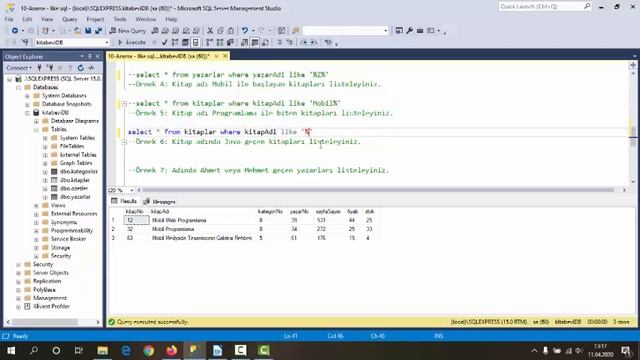
Task: Select the Programmability folder
Action: point(72,231)
